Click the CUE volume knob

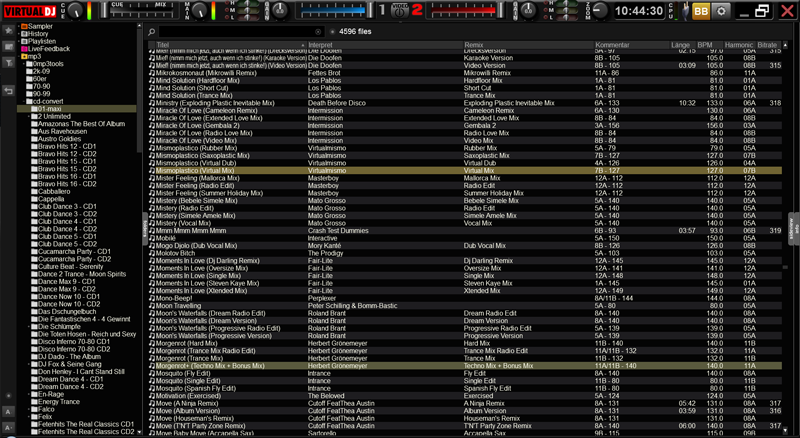[75, 11]
